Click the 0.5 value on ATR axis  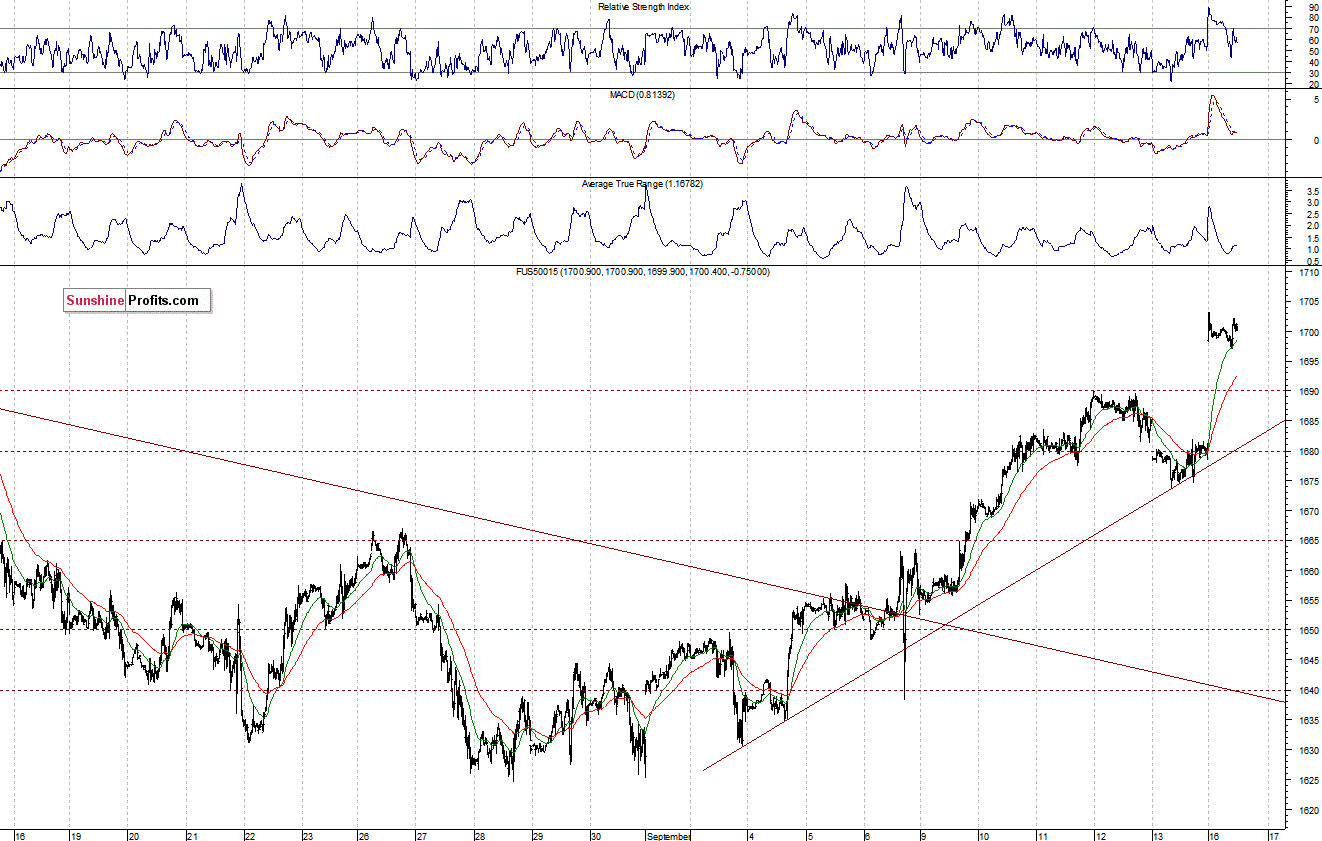[1311, 260]
